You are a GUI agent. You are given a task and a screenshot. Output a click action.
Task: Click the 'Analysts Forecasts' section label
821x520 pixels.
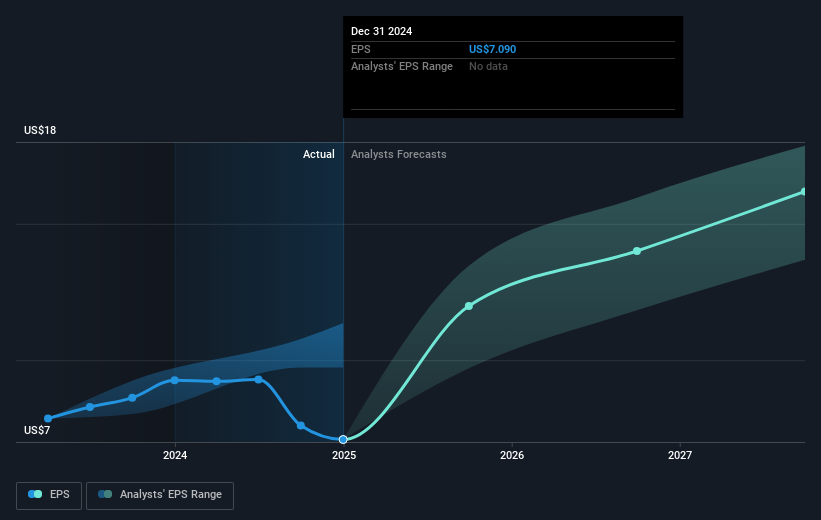[x=398, y=154]
